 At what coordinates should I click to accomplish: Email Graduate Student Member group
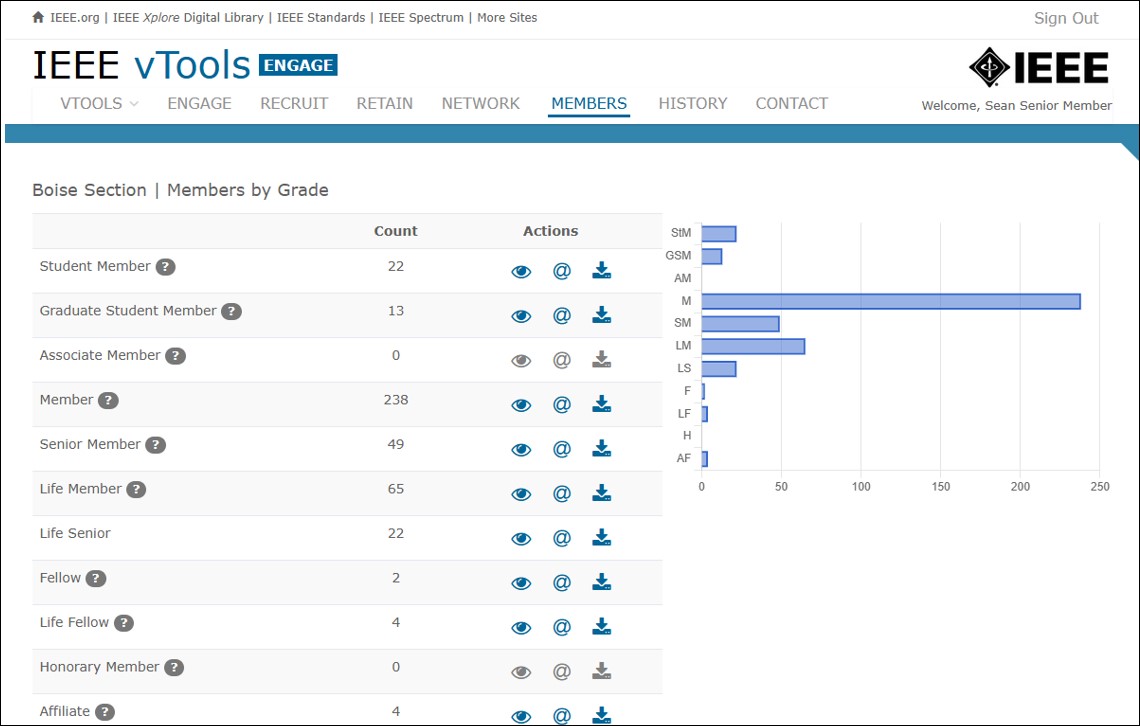(x=562, y=315)
